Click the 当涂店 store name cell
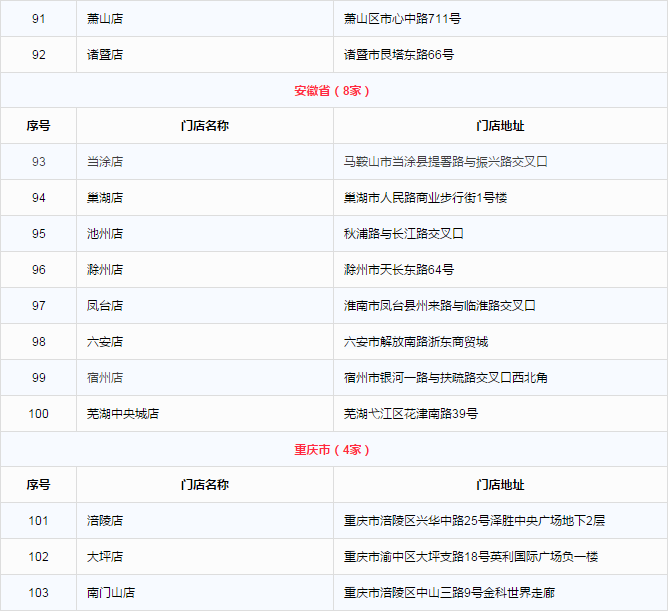The width and height of the screenshot is (669, 611). [x=105, y=162]
